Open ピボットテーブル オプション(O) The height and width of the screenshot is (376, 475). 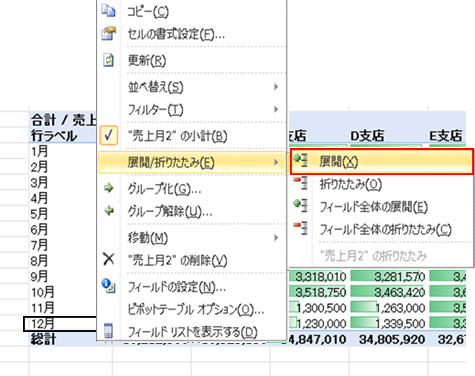point(196,310)
